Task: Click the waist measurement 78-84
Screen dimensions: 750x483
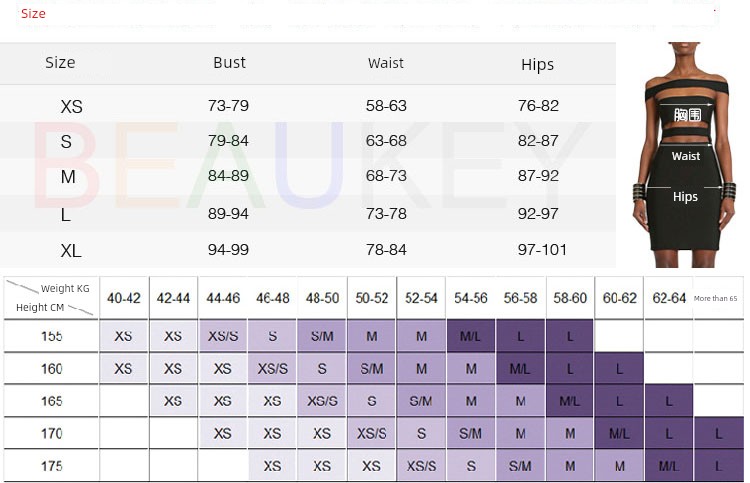Action: [x=385, y=250]
